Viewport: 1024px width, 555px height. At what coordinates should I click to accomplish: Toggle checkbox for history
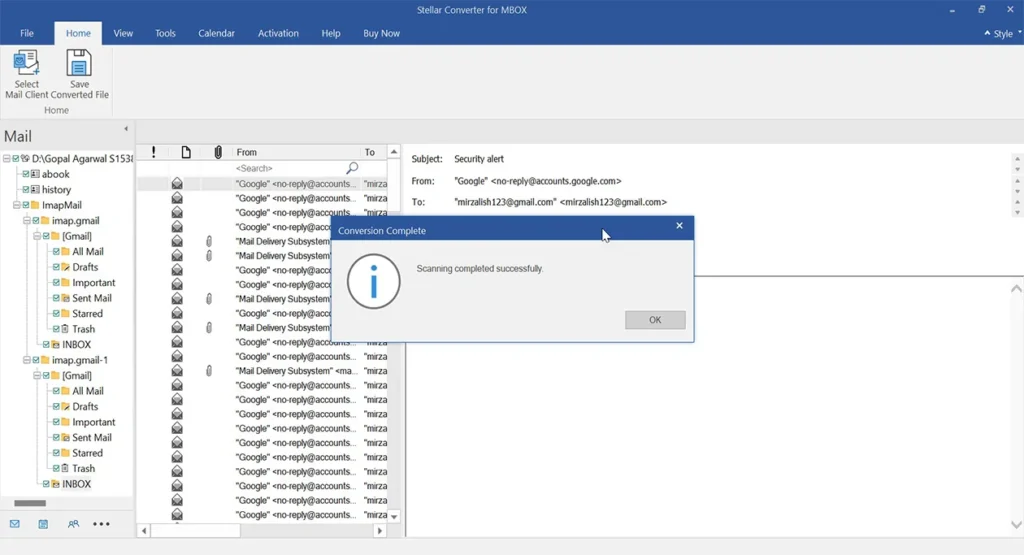click(25, 189)
